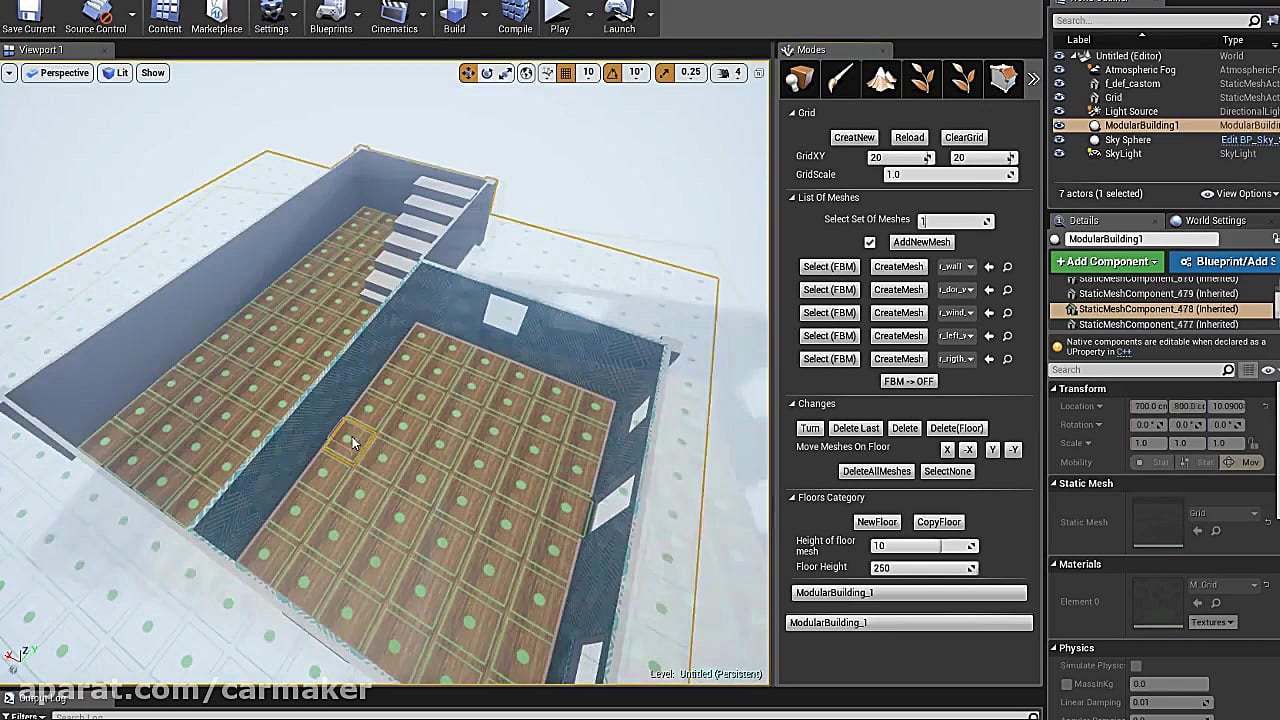The width and height of the screenshot is (1280, 720).
Task: Open the Marketplace from toolbar
Action: (x=217, y=18)
